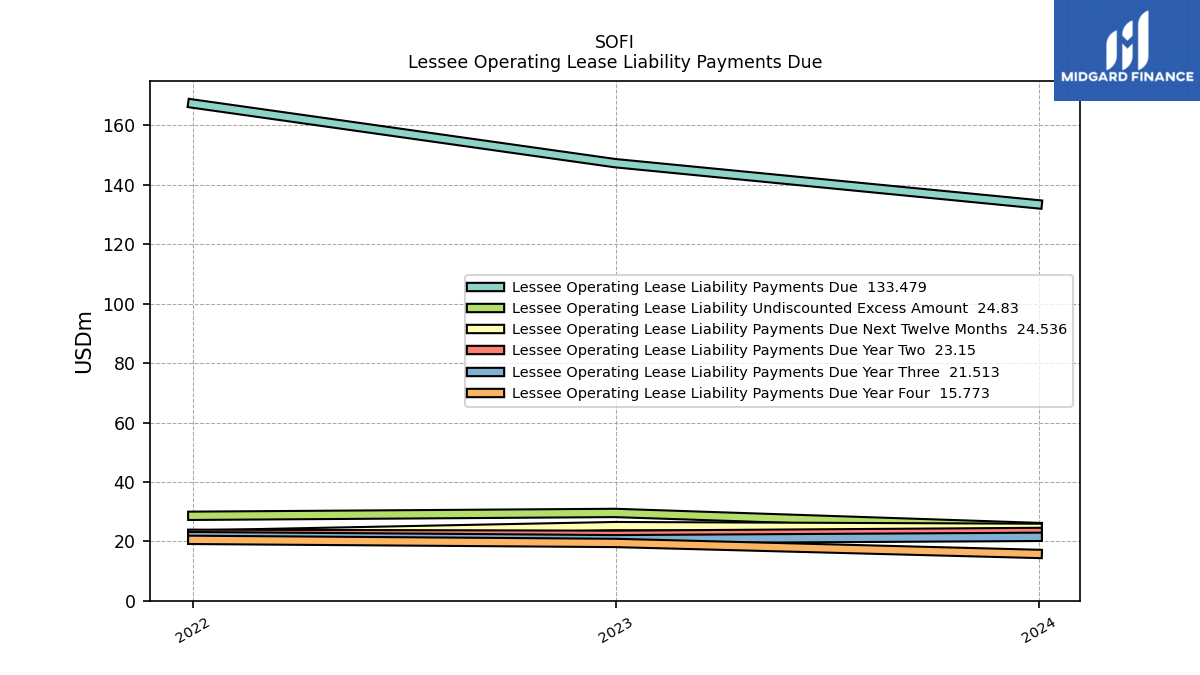Click the y-axis tick label "0"
Viewport: 1200px width, 675px height.
[131, 601]
